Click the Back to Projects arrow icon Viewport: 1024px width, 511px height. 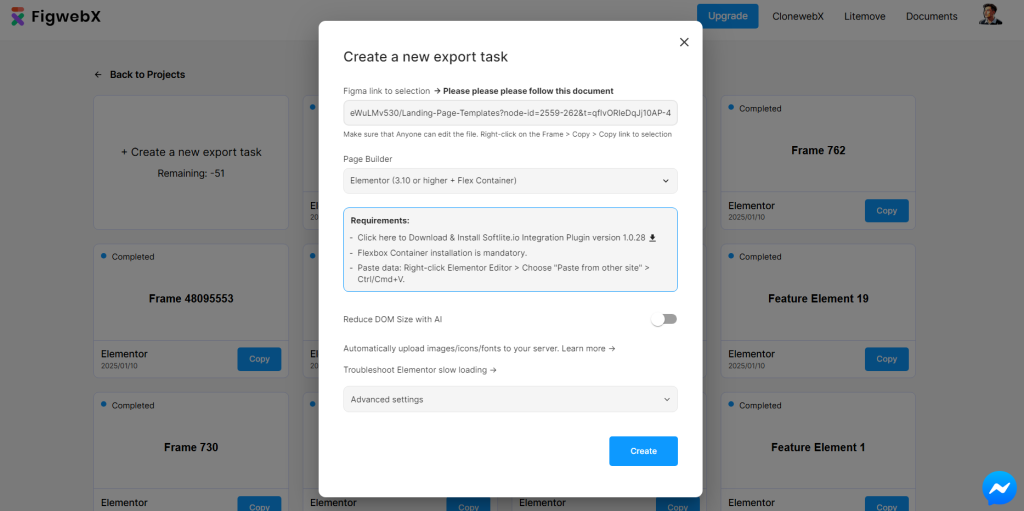(x=98, y=74)
